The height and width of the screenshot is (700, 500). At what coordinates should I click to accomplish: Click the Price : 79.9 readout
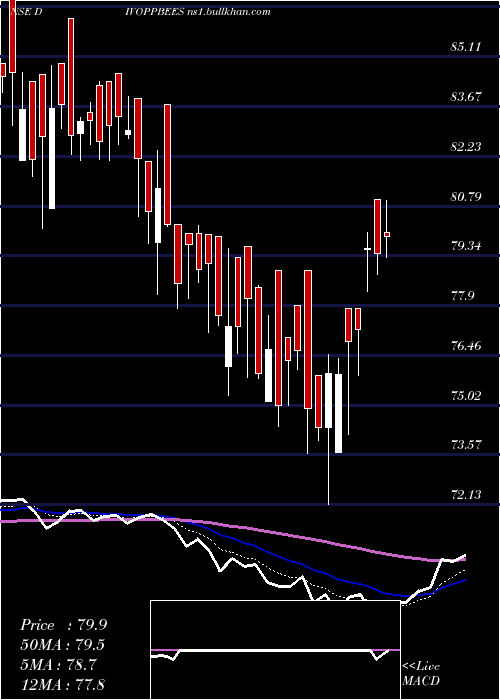(64, 625)
